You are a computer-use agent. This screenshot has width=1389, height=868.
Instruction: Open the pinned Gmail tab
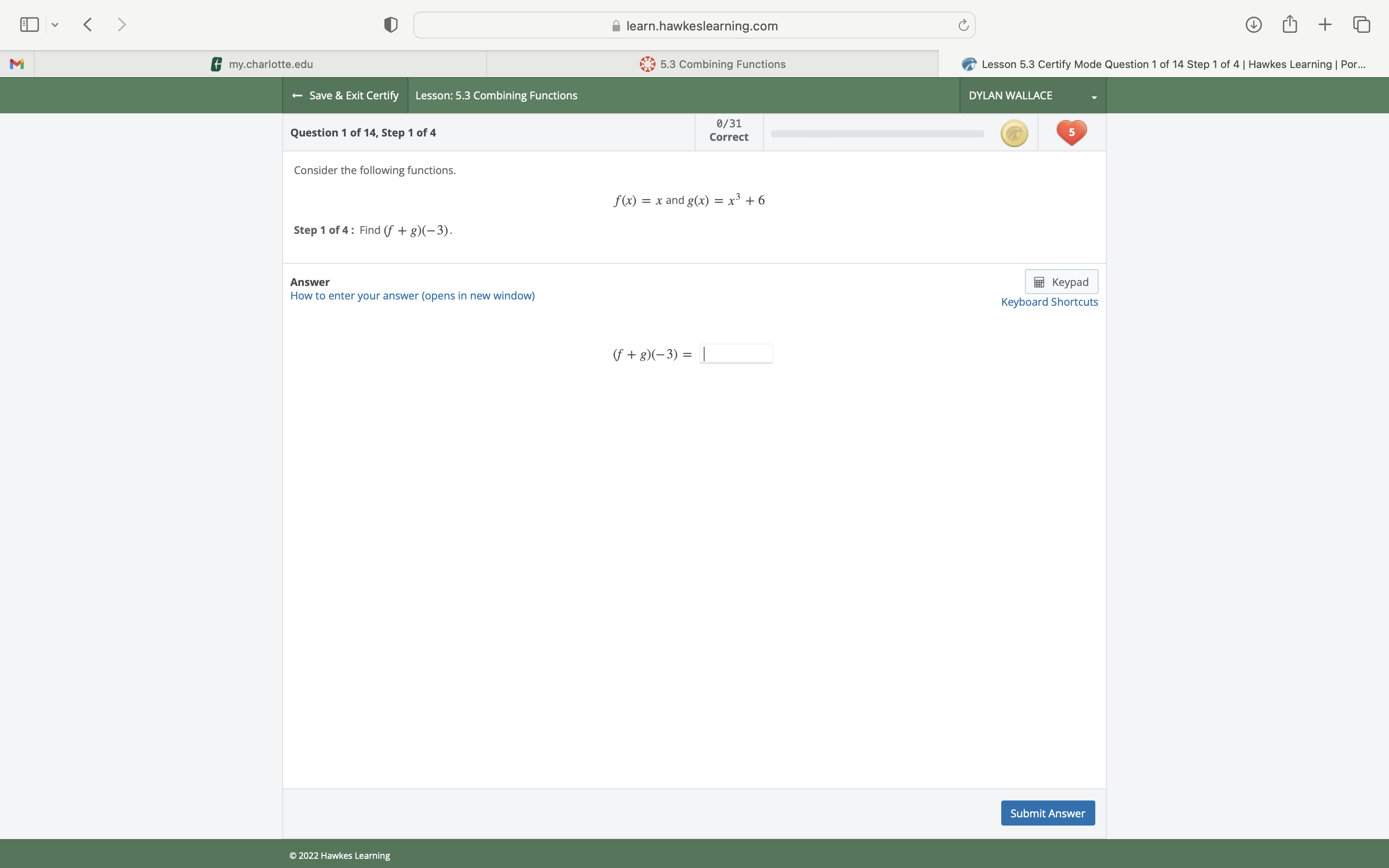click(17, 64)
